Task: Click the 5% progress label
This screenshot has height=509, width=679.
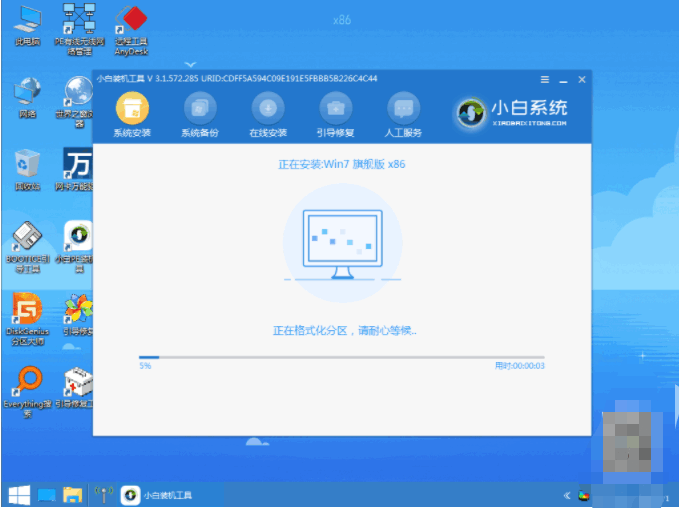Action: point(145,366)
